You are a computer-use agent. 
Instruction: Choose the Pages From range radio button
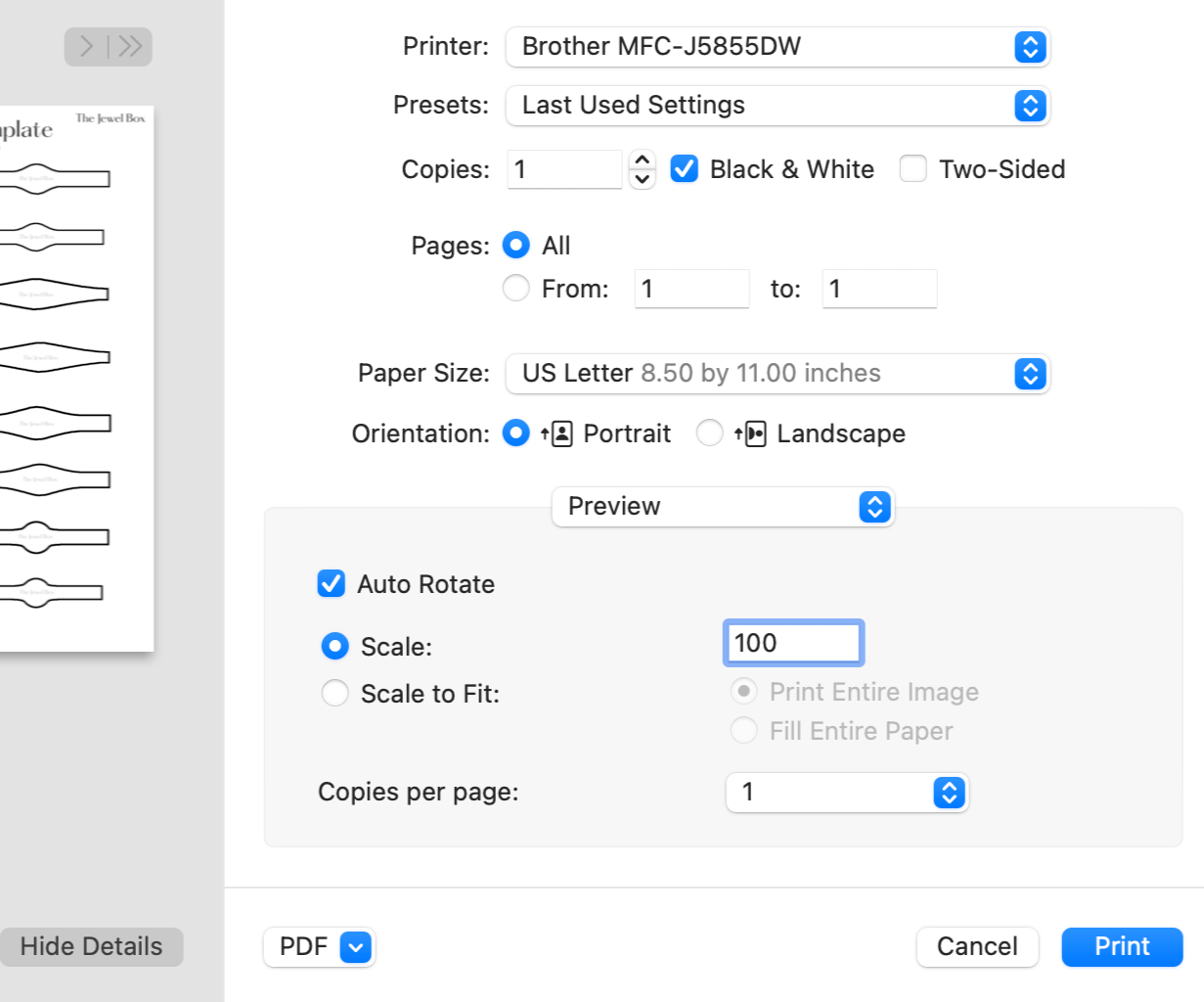pos(516,289)
